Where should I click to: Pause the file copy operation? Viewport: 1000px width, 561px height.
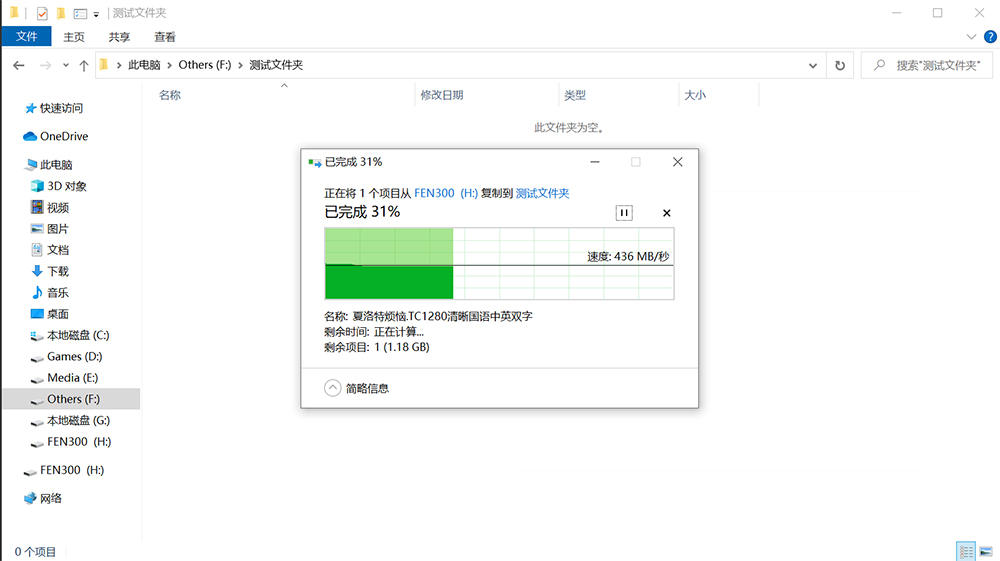pos(624,213)
